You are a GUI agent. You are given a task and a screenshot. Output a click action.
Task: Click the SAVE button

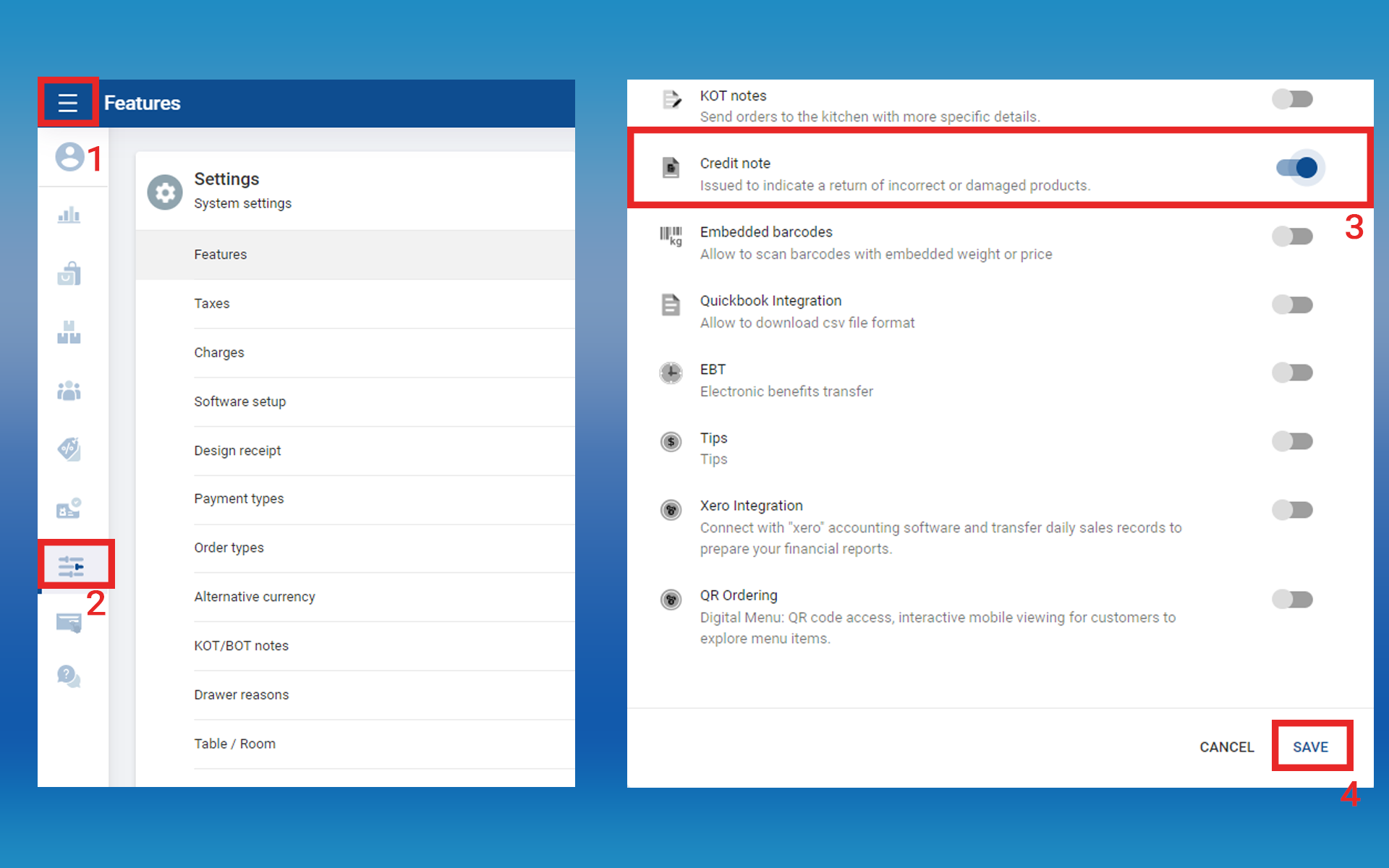tap(1310, 746)
